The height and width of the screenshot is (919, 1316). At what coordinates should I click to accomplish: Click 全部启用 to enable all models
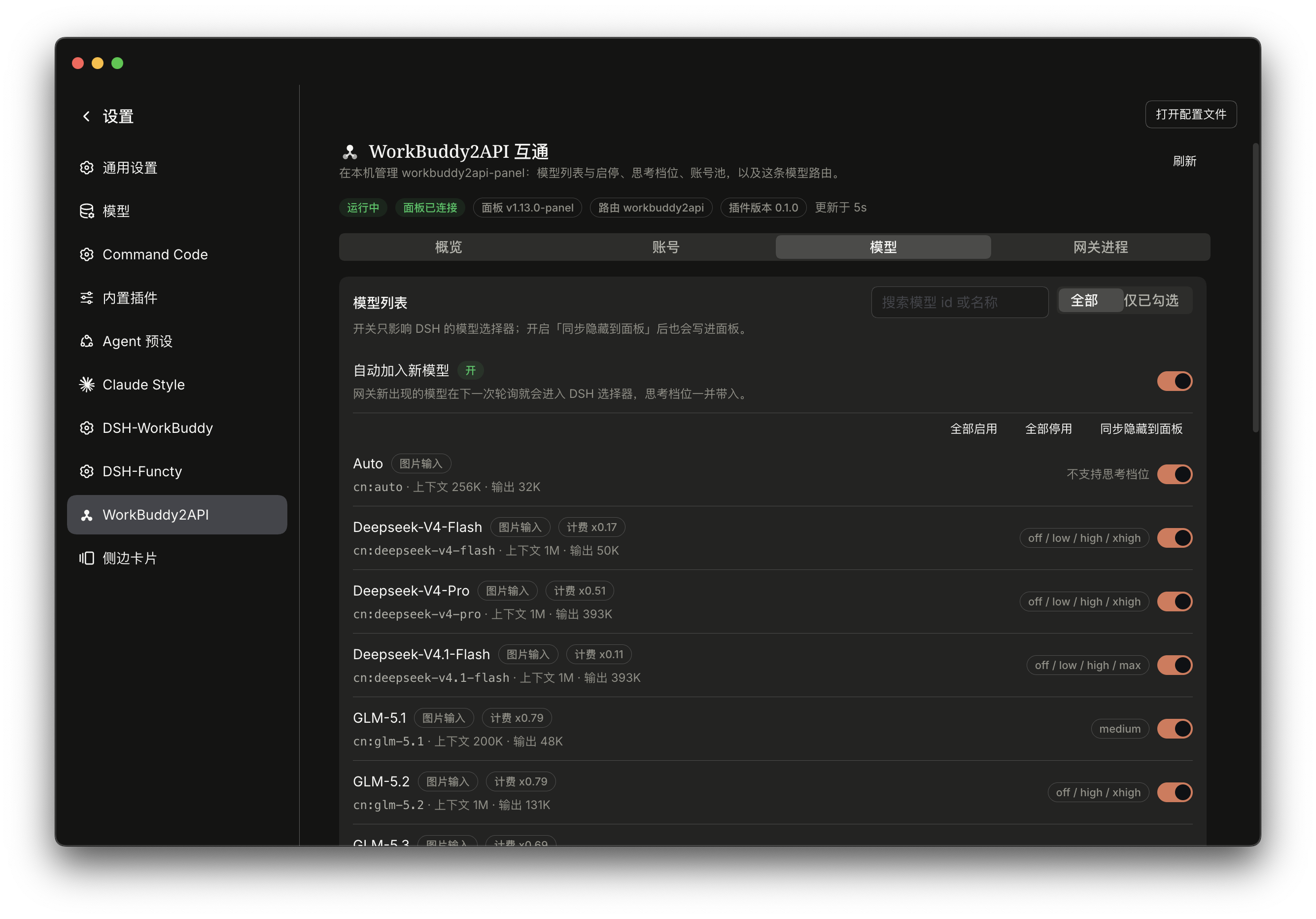(973, 429)
